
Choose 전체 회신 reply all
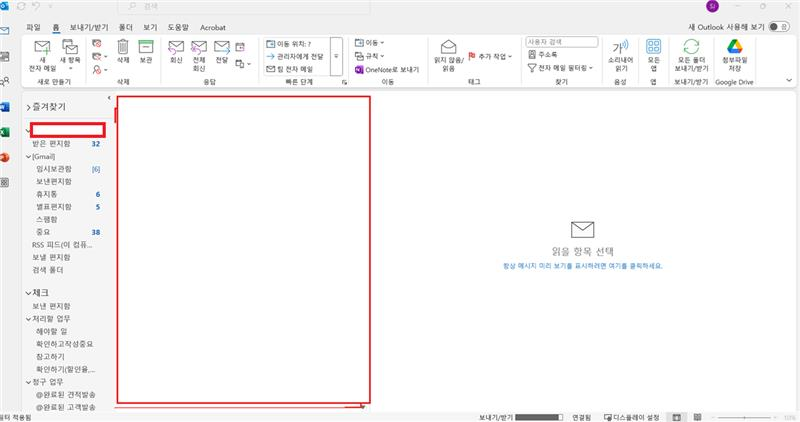point(198,56)
